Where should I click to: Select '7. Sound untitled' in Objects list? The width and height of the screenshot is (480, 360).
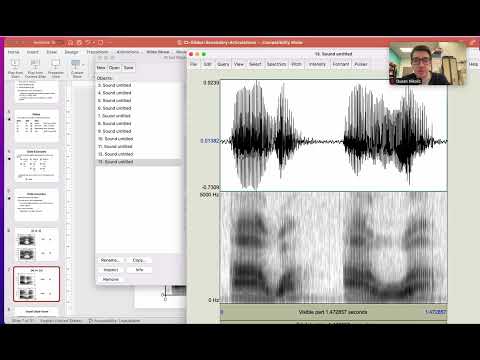coord(139,116)
